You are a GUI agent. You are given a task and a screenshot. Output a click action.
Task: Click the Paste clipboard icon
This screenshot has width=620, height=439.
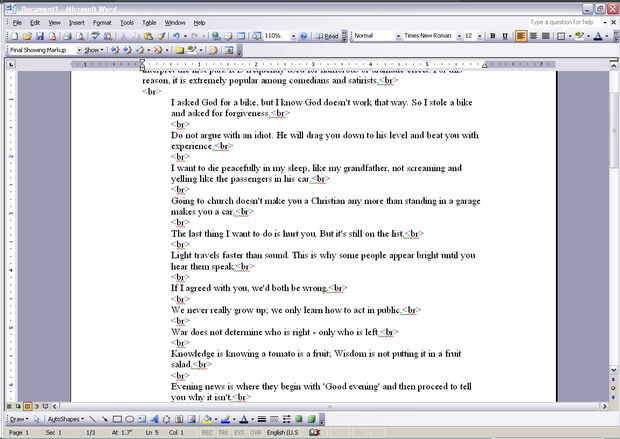[148, 36]
